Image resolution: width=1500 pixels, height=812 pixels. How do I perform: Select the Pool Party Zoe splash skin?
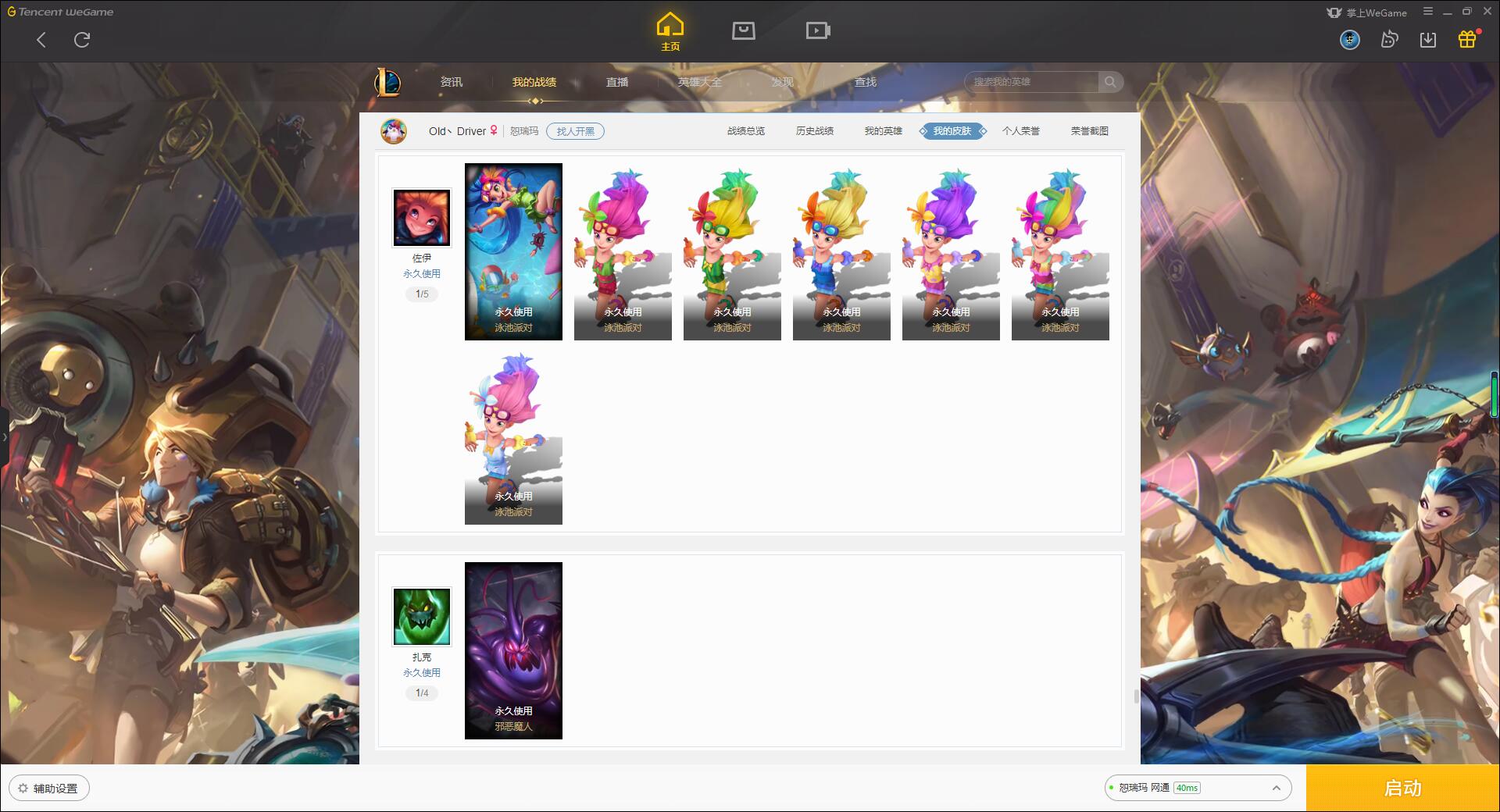click(x=513, y=251)
